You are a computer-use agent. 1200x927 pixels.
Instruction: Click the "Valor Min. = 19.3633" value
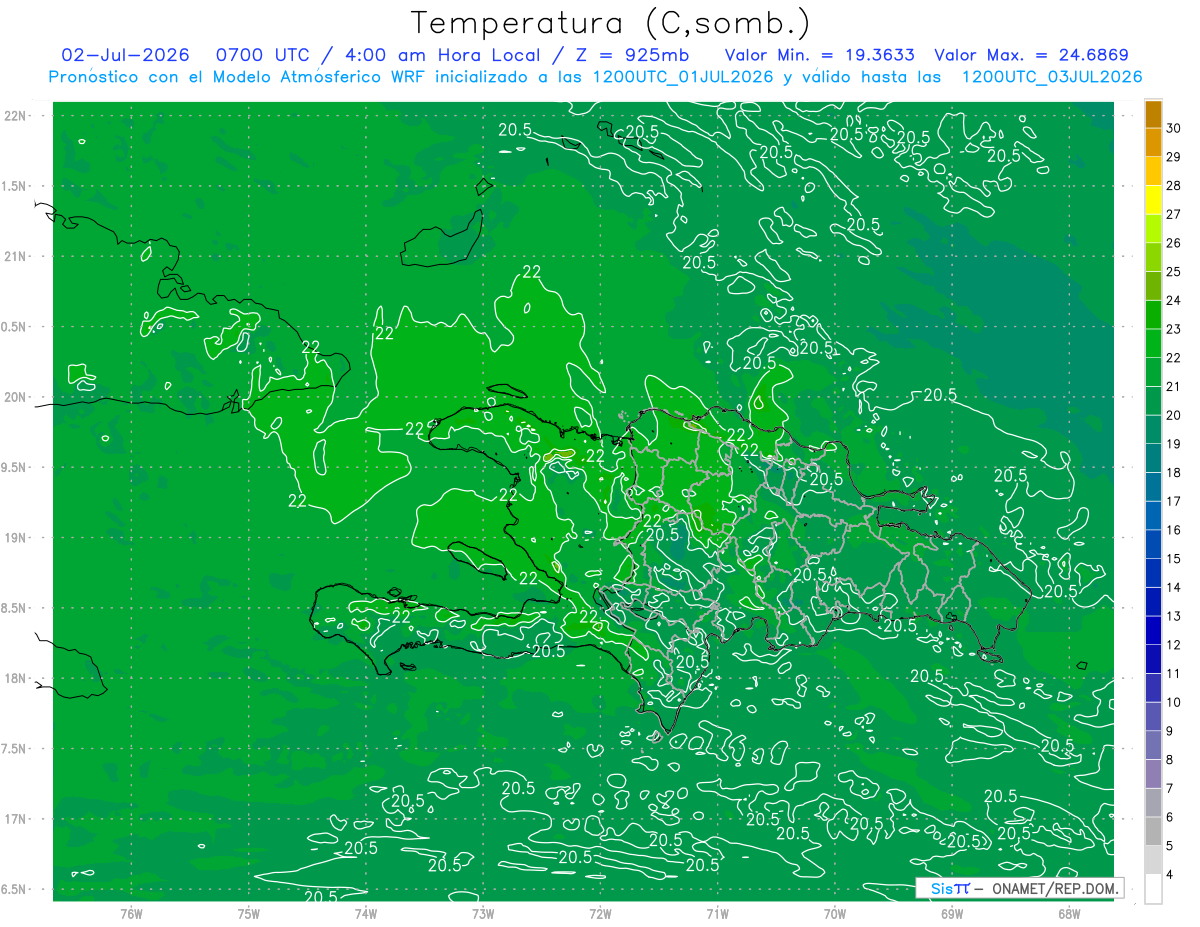point(819,55)
